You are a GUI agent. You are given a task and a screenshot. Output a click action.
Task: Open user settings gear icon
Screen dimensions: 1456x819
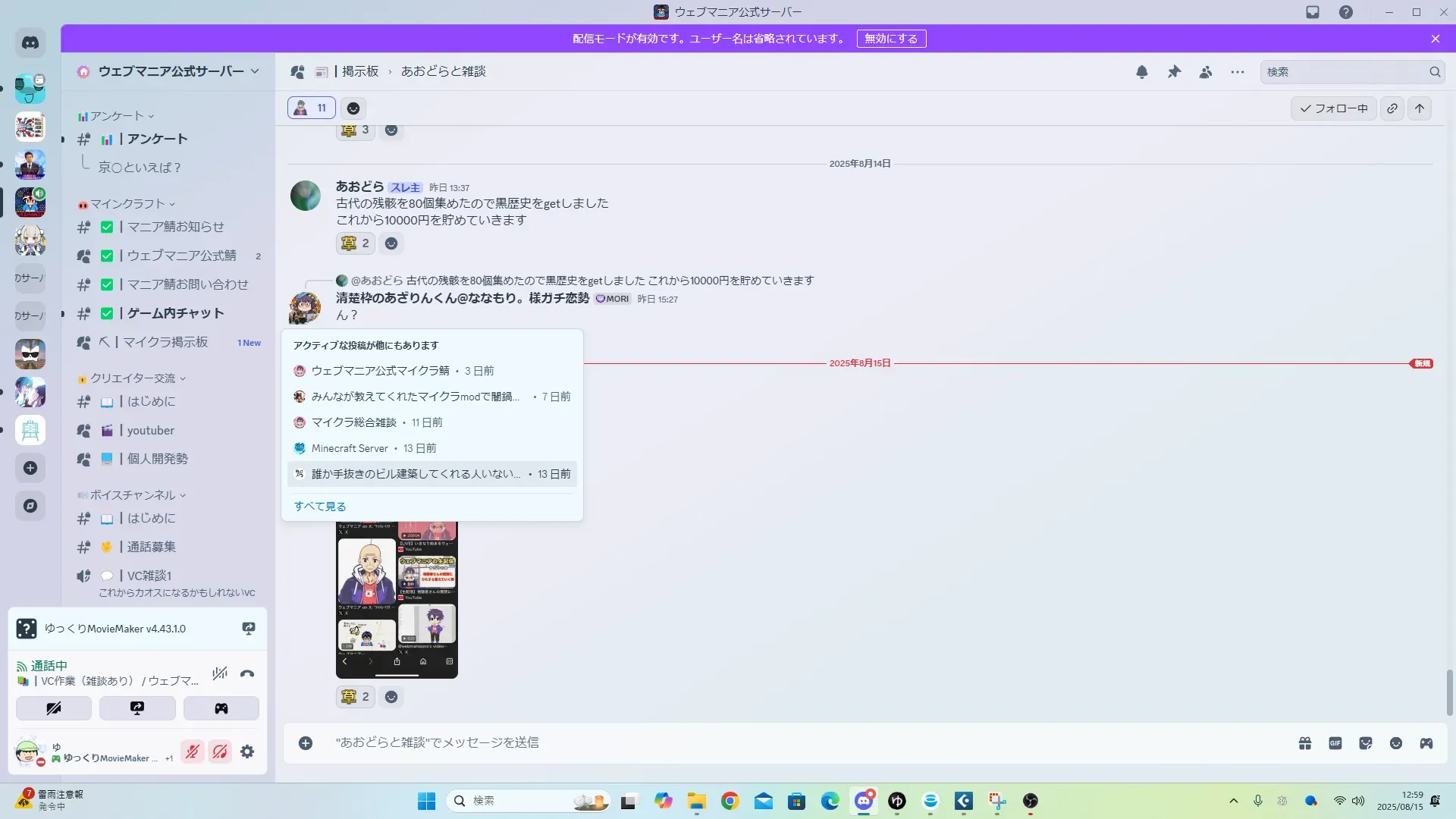point(247,752)
